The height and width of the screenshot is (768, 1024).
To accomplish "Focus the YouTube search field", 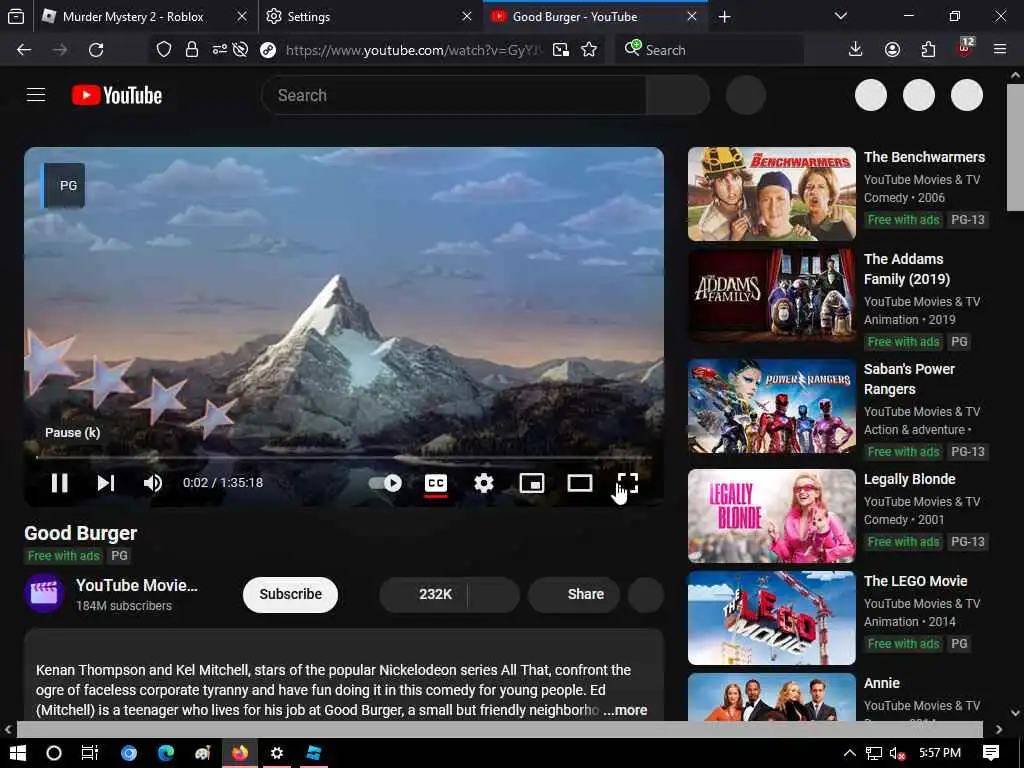I will pyautogui.click(x=453, y=95).
